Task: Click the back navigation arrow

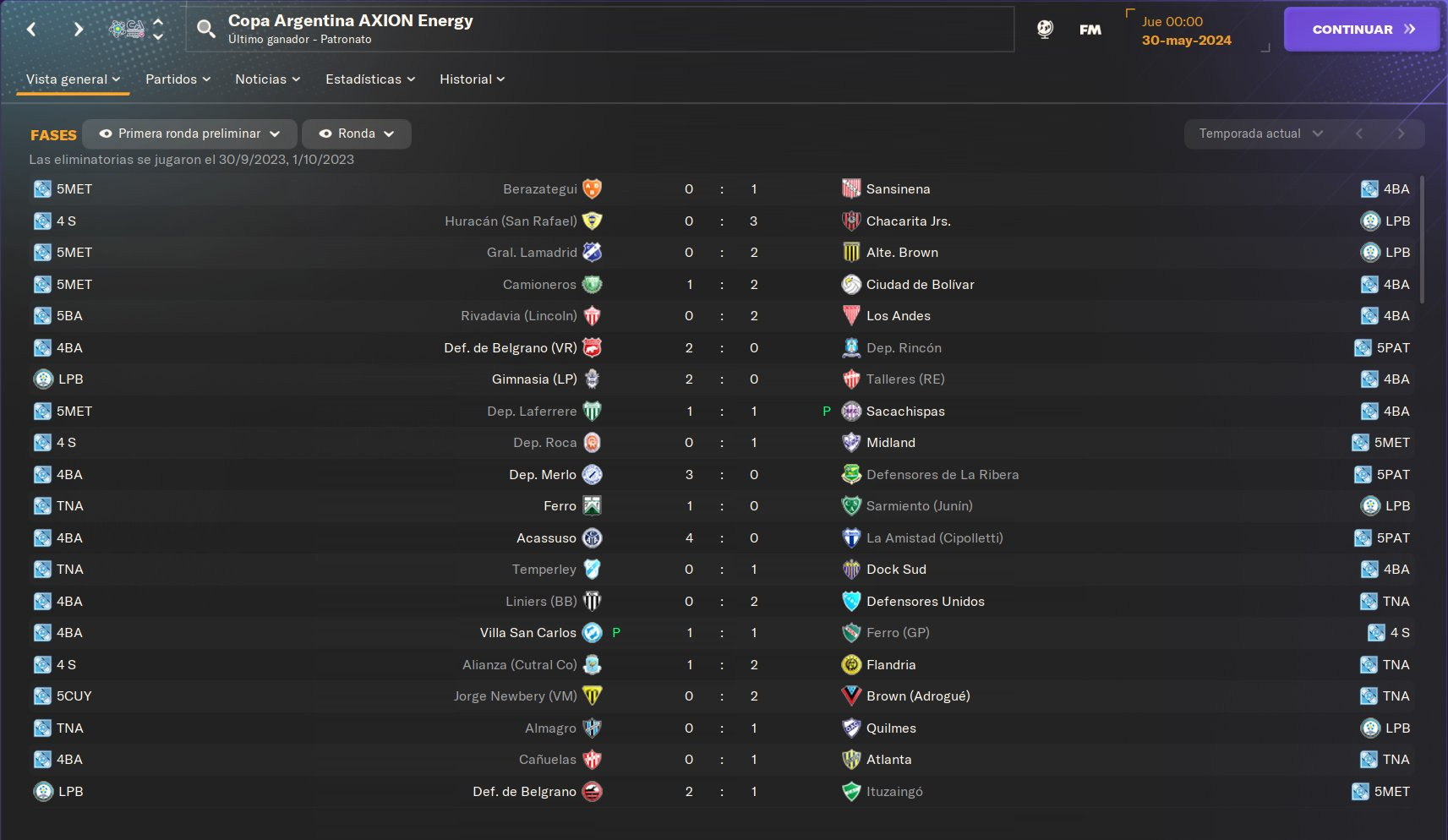Action: coord(31,30)
